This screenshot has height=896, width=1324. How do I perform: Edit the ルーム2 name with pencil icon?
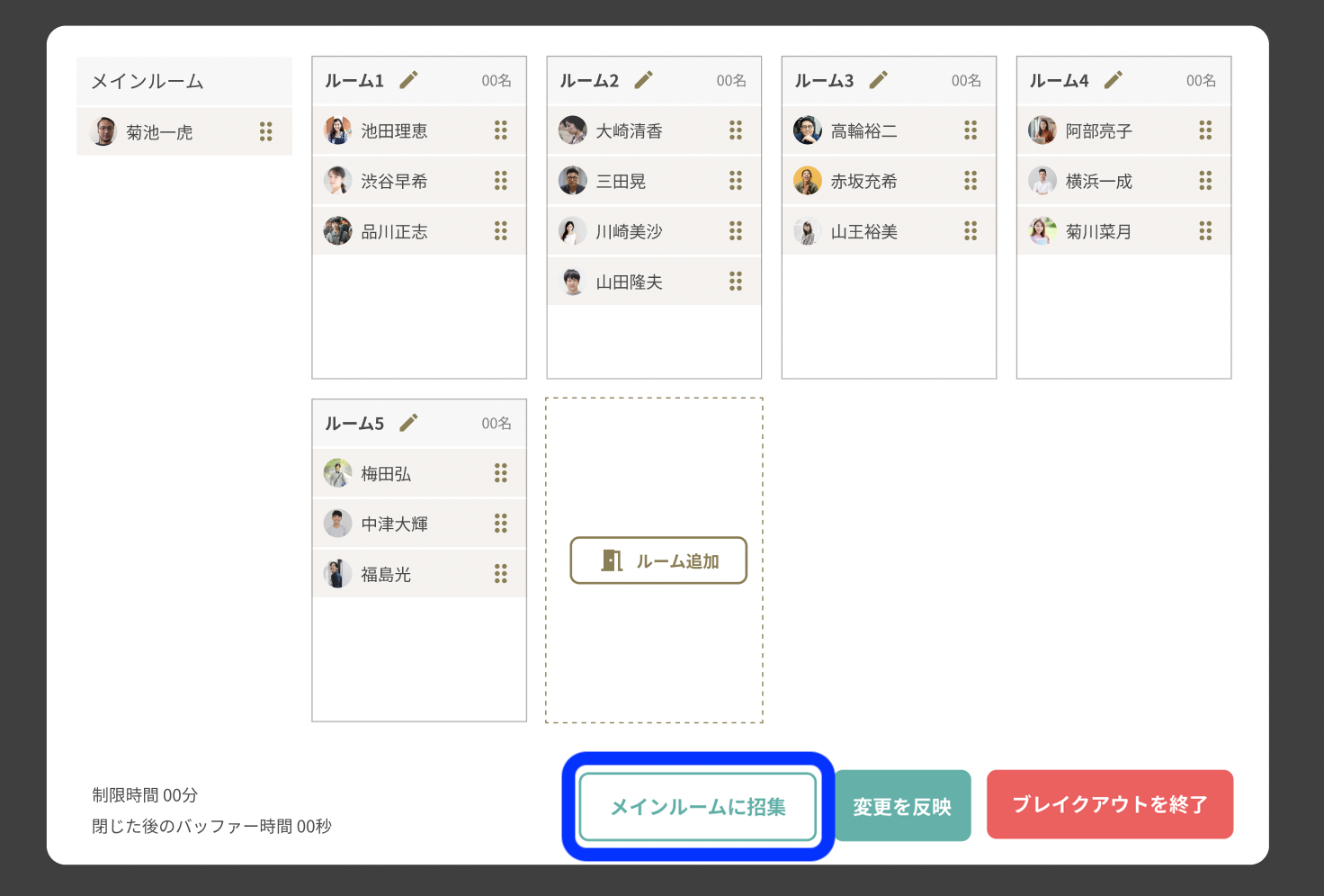point(643,80)
